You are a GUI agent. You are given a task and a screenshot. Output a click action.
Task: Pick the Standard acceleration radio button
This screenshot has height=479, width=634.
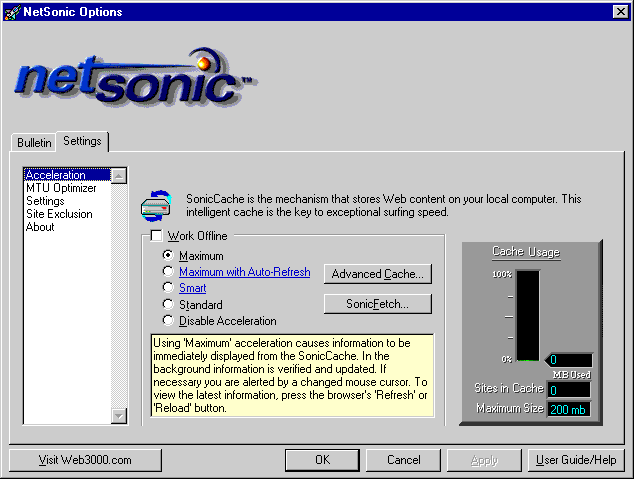168,304
